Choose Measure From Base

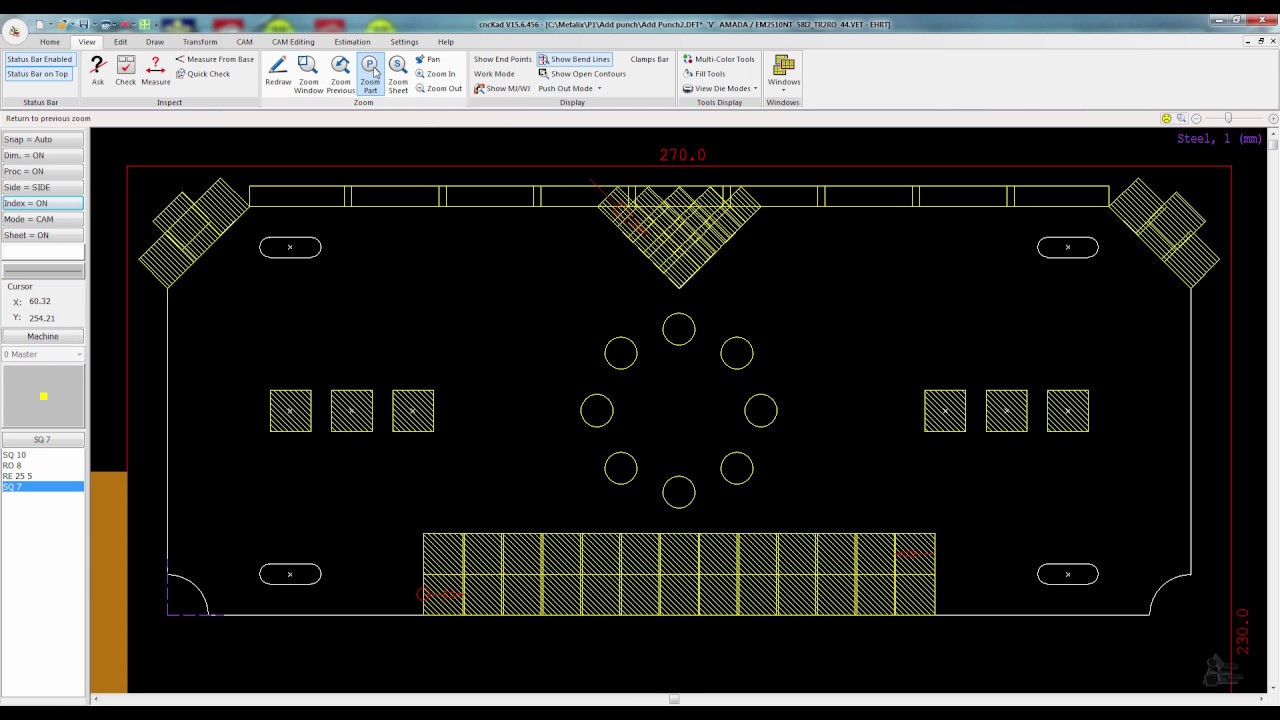pyautogui.click(x=215, y=59)
